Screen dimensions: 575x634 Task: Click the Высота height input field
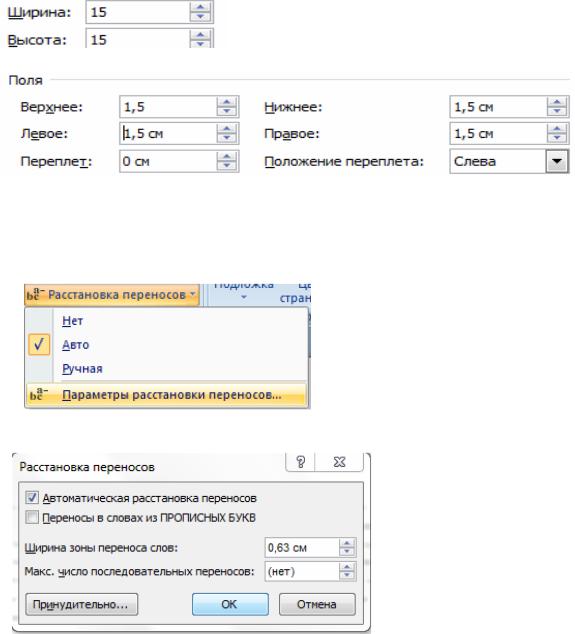click(149, 39)
